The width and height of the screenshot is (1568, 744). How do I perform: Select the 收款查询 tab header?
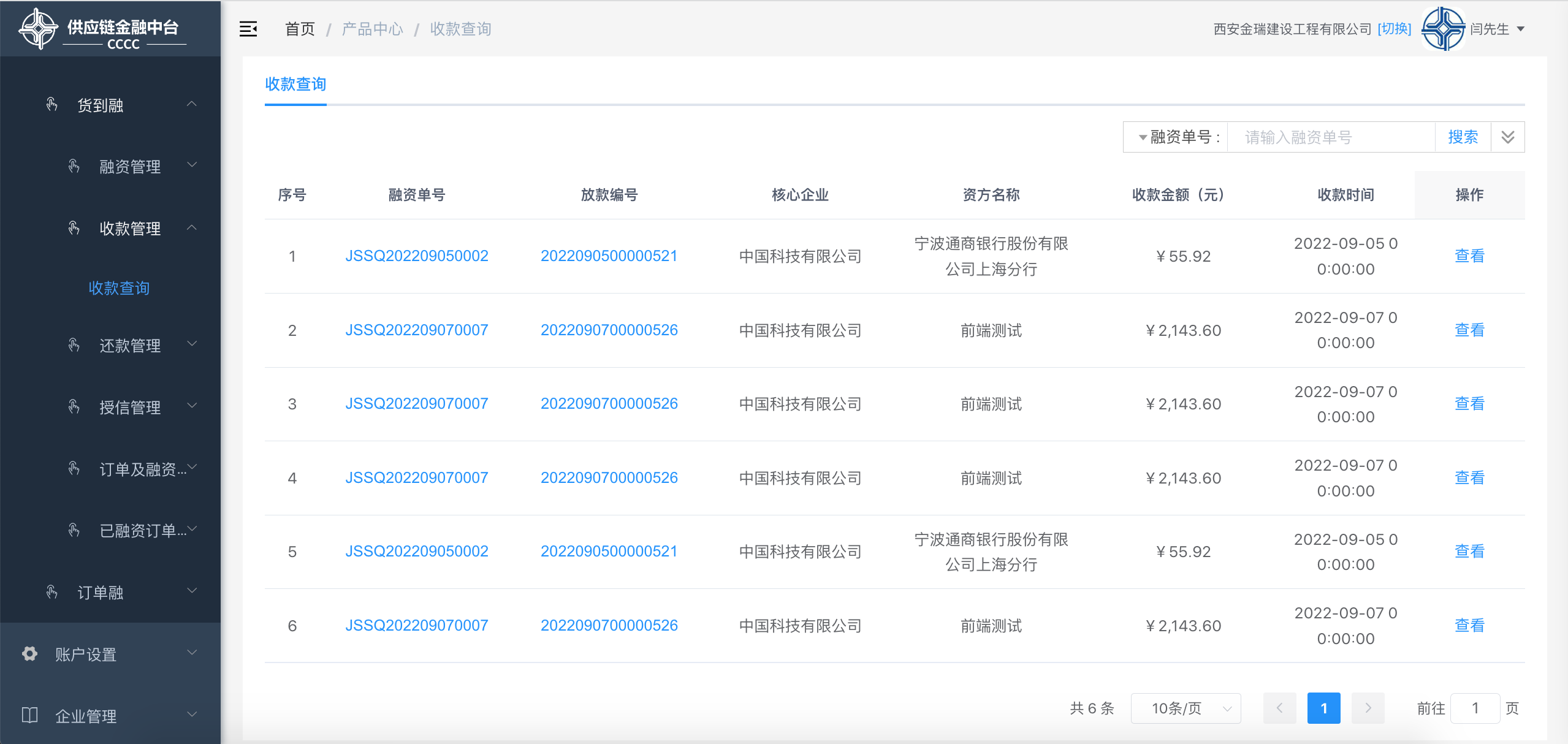click(295, 84)
